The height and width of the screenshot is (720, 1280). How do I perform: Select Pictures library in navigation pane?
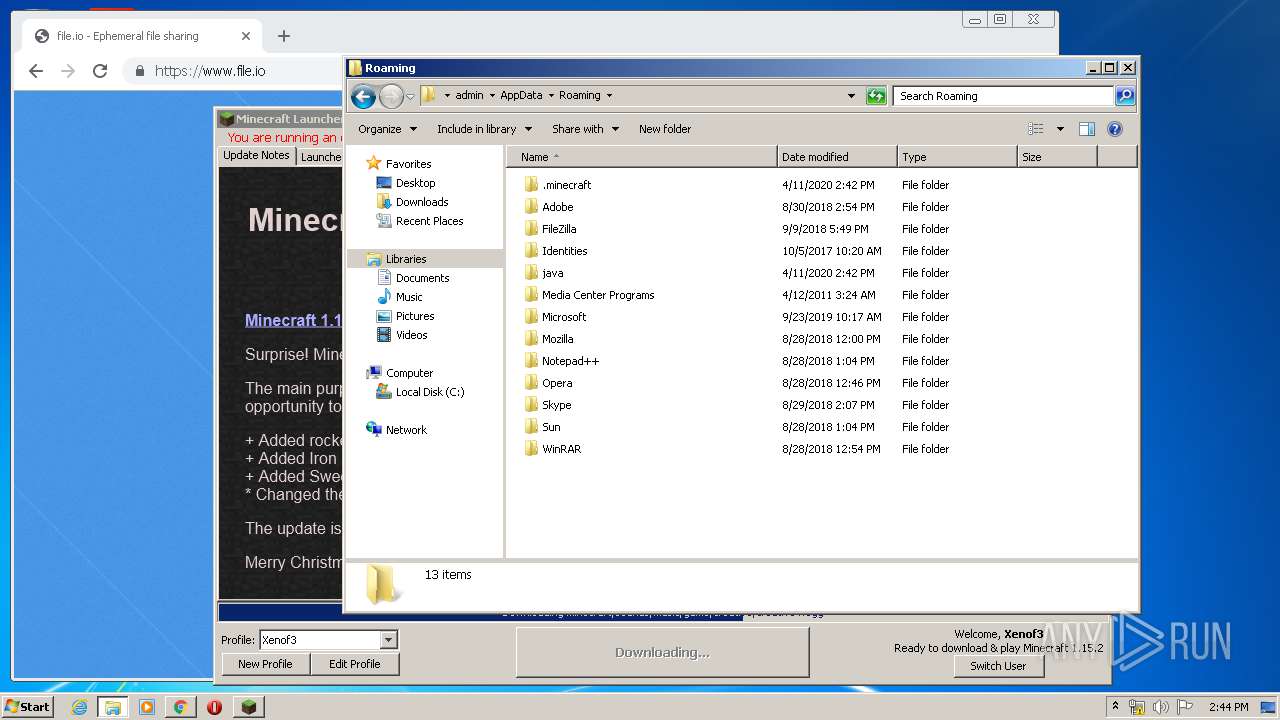point(415,316)
